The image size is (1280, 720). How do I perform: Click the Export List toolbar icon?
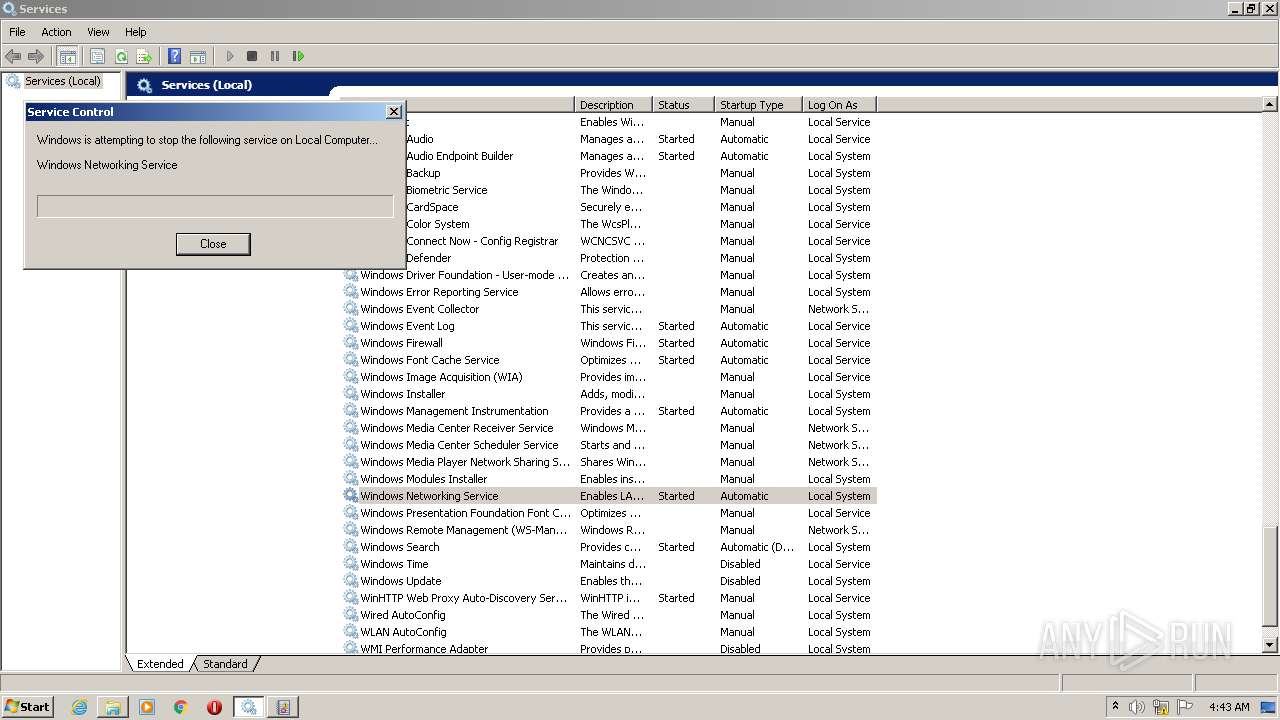(x=144, y=57)
